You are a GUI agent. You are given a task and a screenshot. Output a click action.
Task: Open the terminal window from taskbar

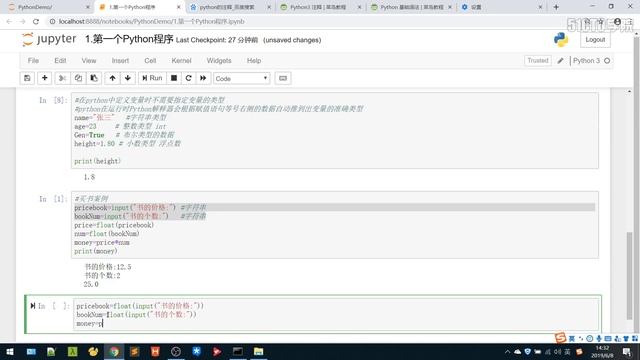pyautogui.click(x=238, y=351)
